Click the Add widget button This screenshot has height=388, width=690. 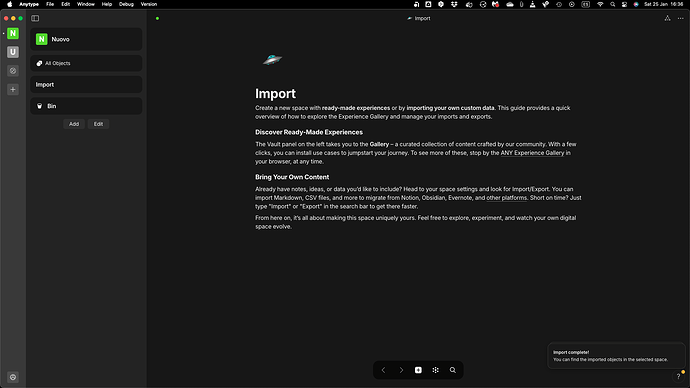74,124
